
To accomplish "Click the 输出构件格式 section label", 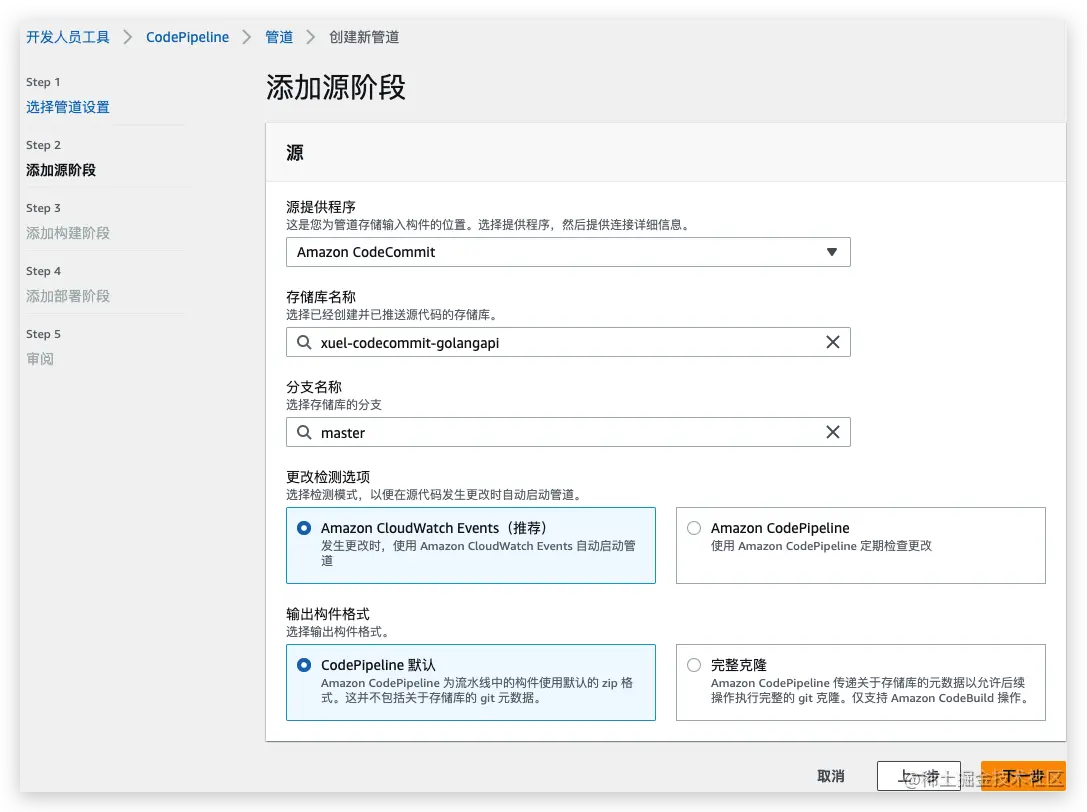I will [328, 614].
